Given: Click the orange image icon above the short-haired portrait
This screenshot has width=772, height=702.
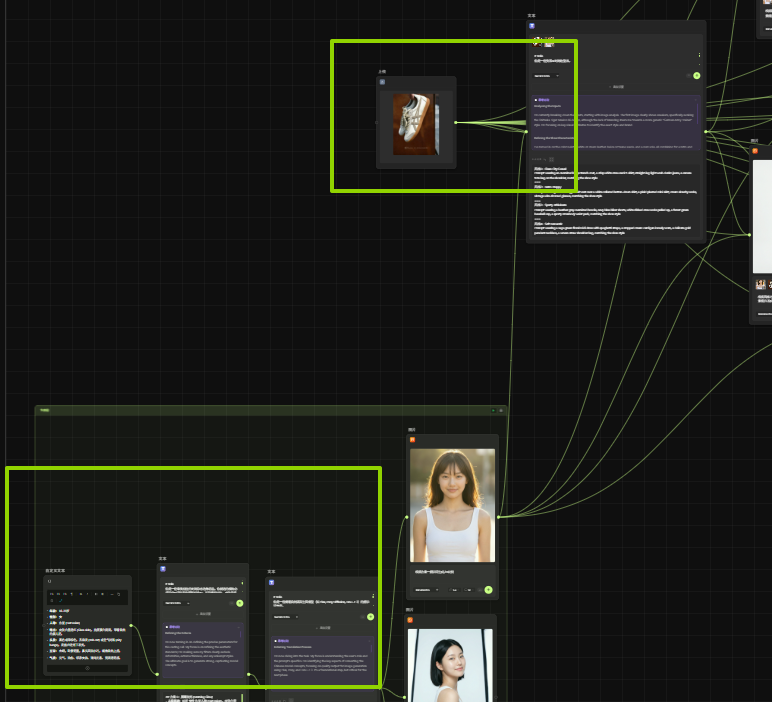Looking at the screenshot, I should tap(411, 620).
